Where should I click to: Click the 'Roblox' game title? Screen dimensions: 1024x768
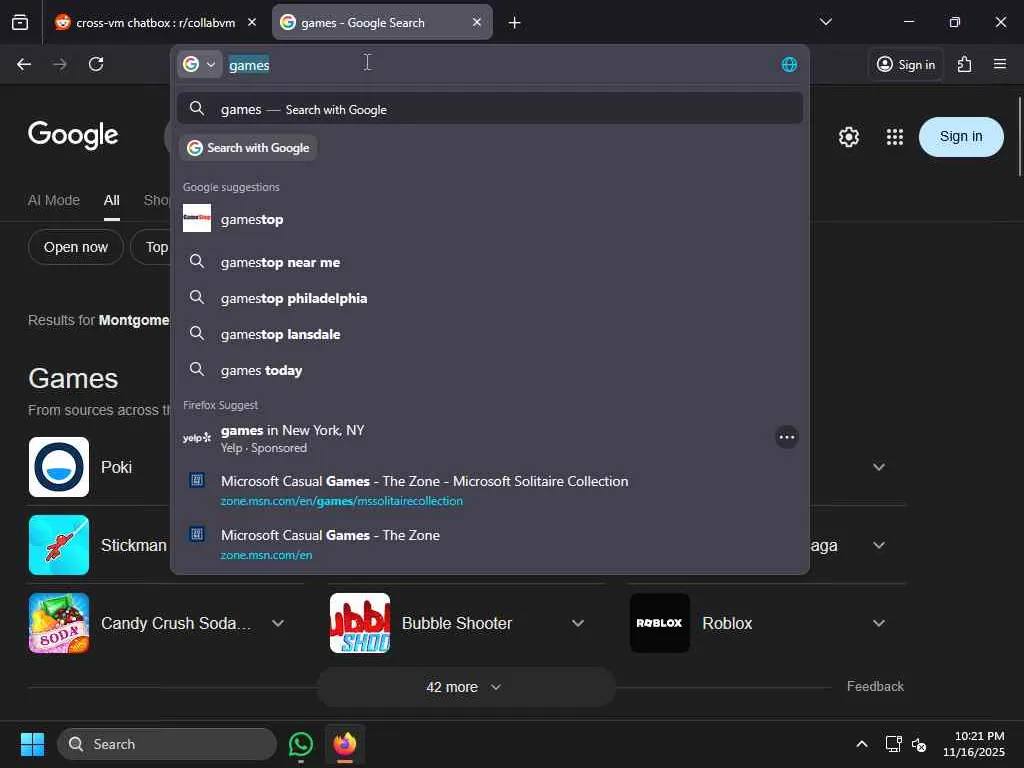(727, 623)
